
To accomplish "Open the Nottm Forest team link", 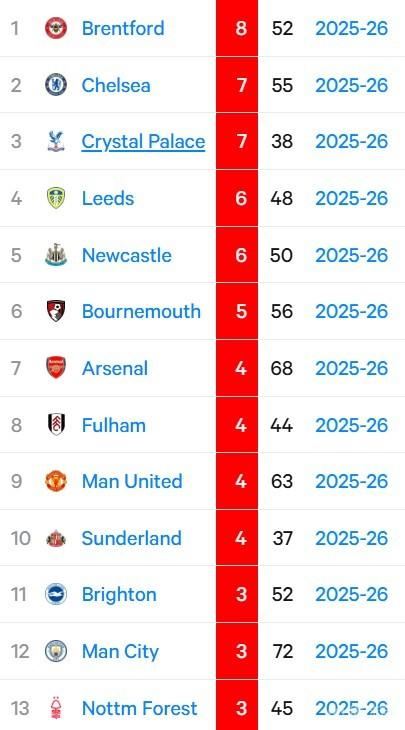I will pos(140,708).
